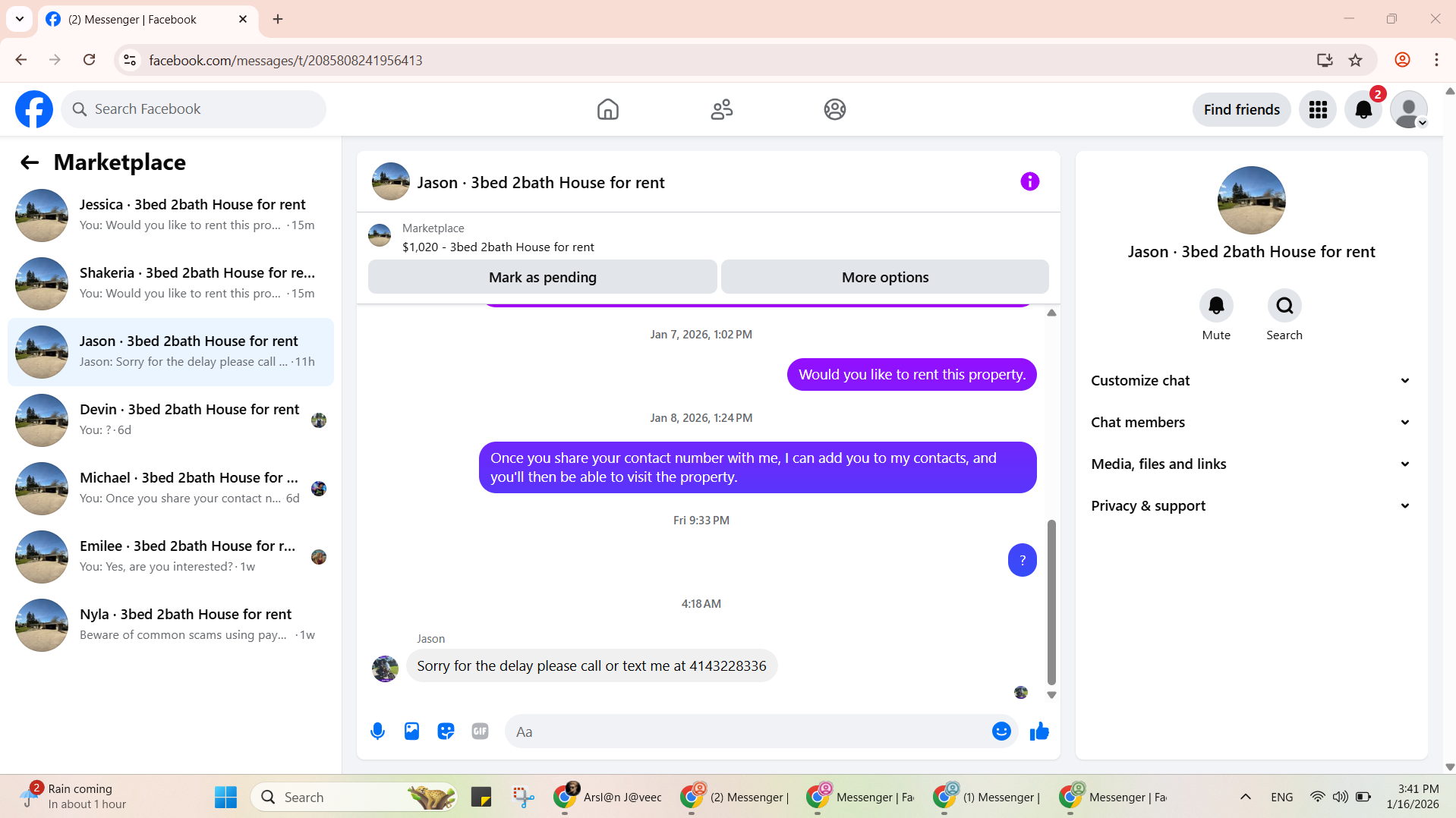Open Windows Start menu
1456x818 pixels.
[x=225, y=798]
